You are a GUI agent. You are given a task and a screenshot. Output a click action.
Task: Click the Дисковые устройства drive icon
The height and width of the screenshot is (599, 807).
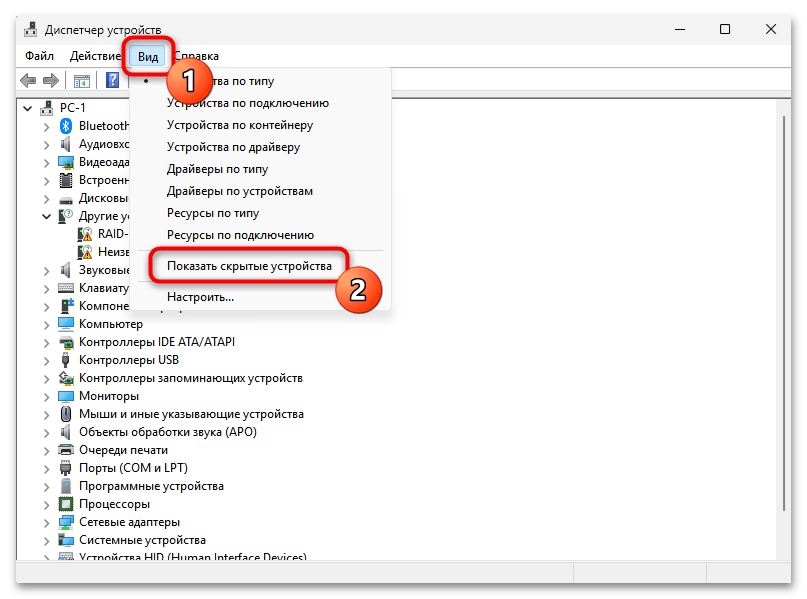(66, 199)
